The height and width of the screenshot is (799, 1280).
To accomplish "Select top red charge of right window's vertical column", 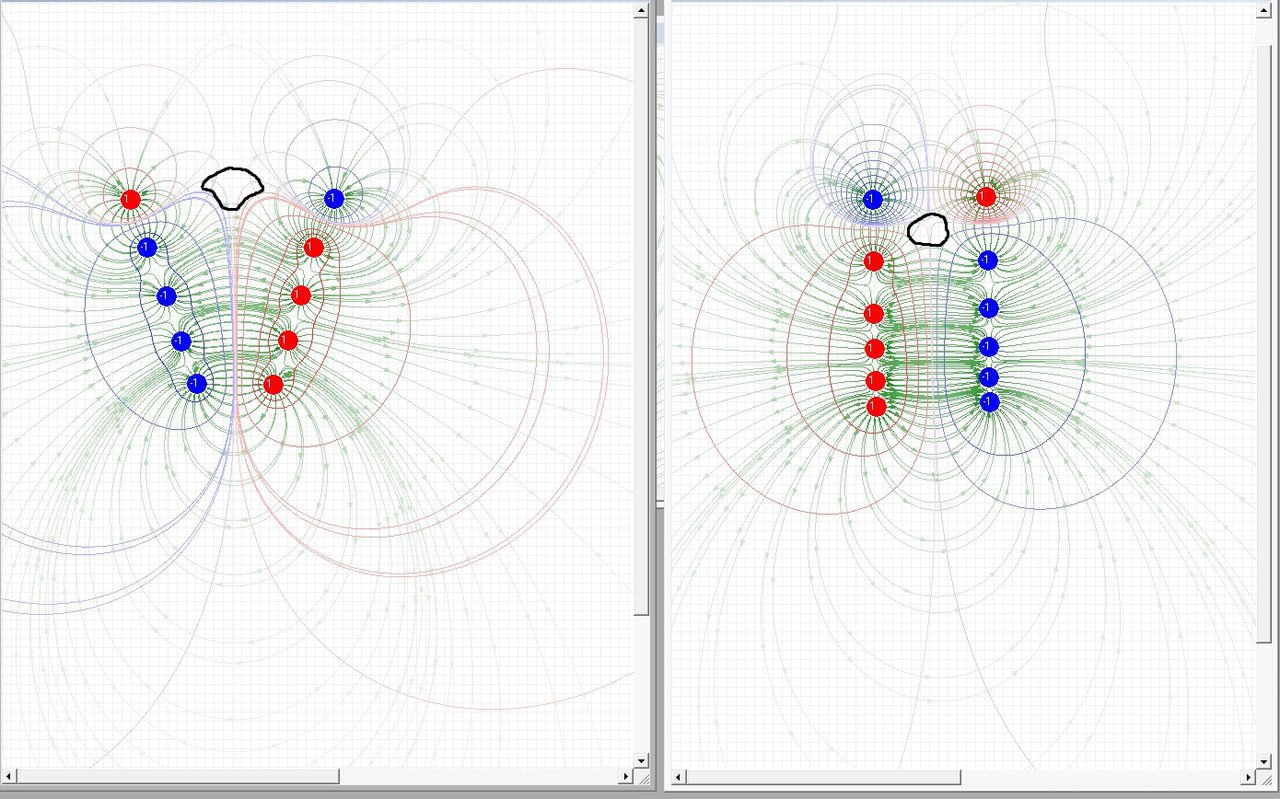I will (x=873, y=262).
